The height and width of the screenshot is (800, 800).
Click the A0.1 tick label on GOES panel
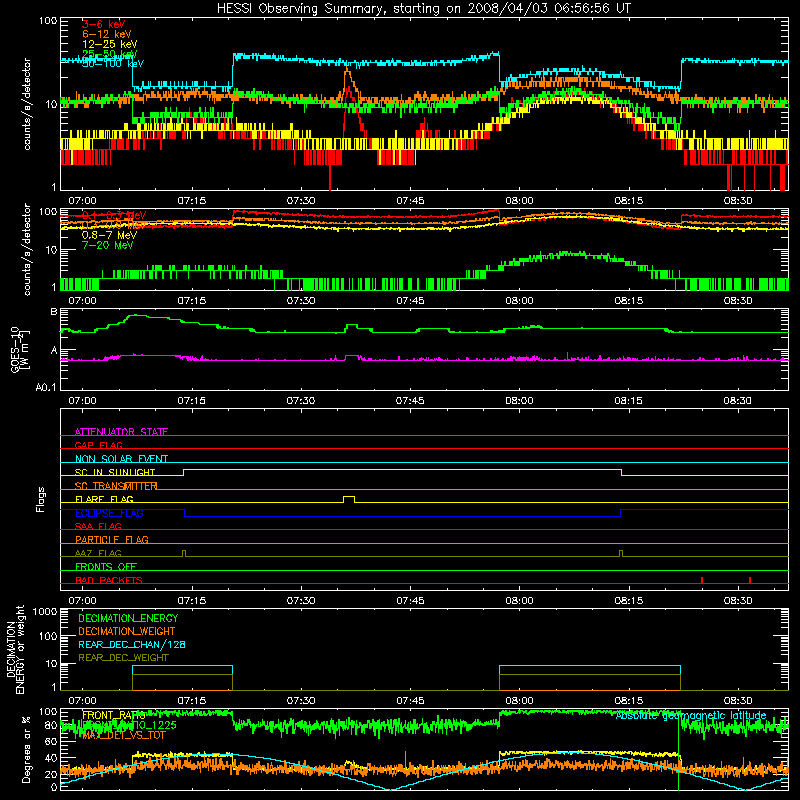pyautogui.click(x=46, y=387)
